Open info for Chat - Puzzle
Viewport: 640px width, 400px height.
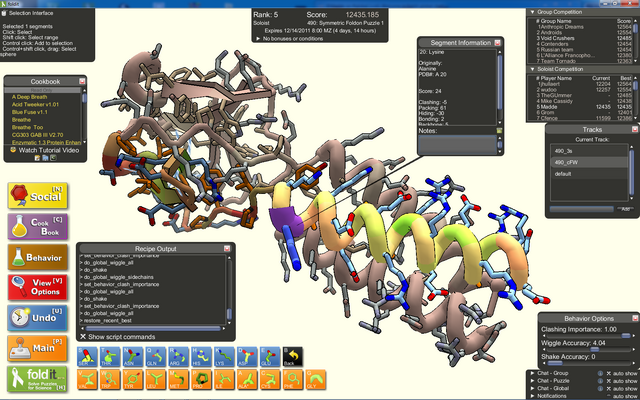click(600, 381)
